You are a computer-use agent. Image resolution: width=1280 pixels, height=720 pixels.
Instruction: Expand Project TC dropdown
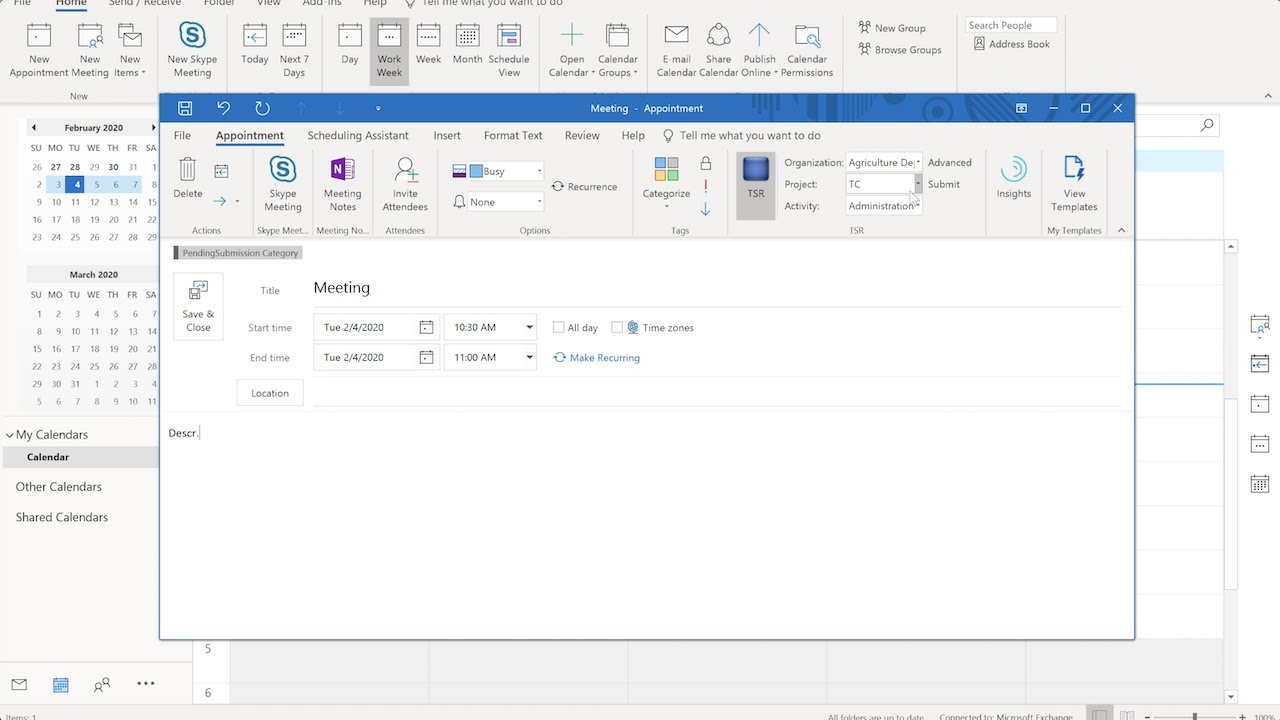point(918,184)
